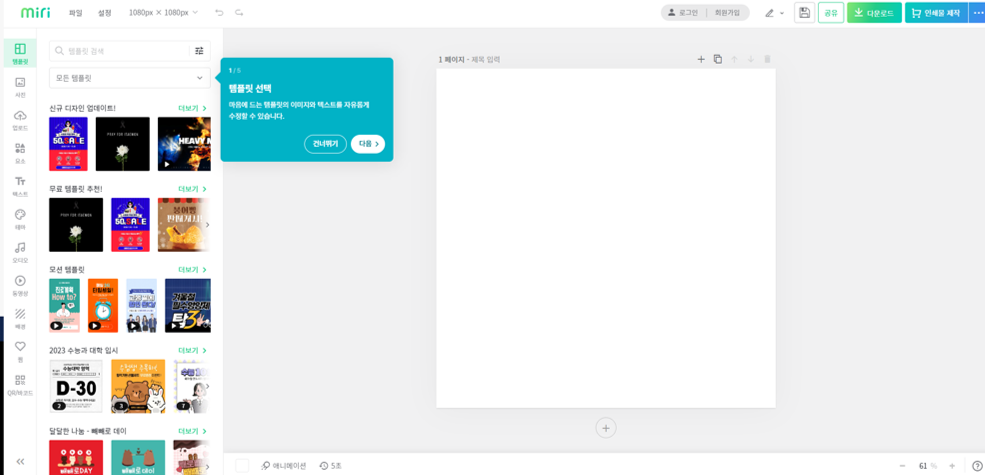Click the green 다운로드 button

[x=874, y=13]
